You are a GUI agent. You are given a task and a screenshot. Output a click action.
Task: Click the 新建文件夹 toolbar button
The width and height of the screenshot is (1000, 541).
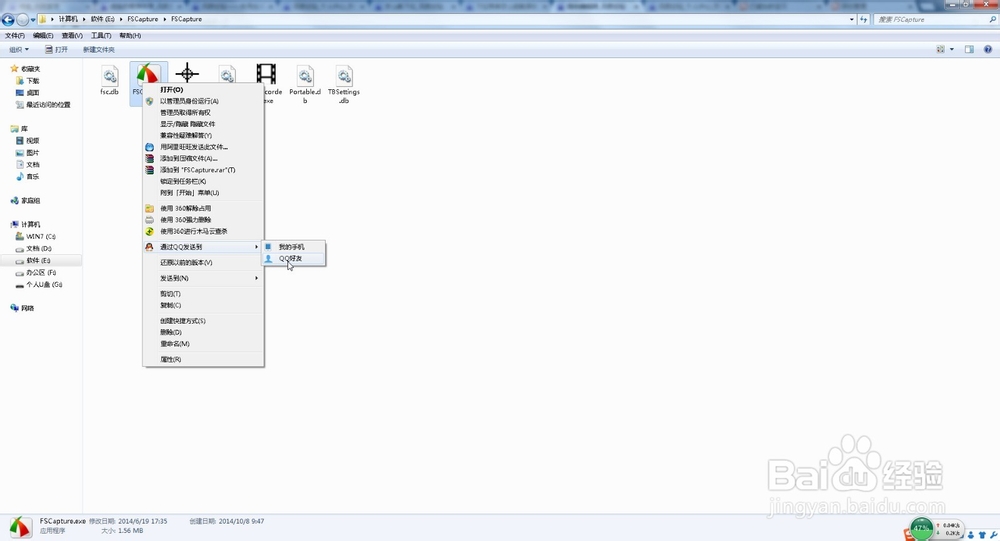coord(99,49)
